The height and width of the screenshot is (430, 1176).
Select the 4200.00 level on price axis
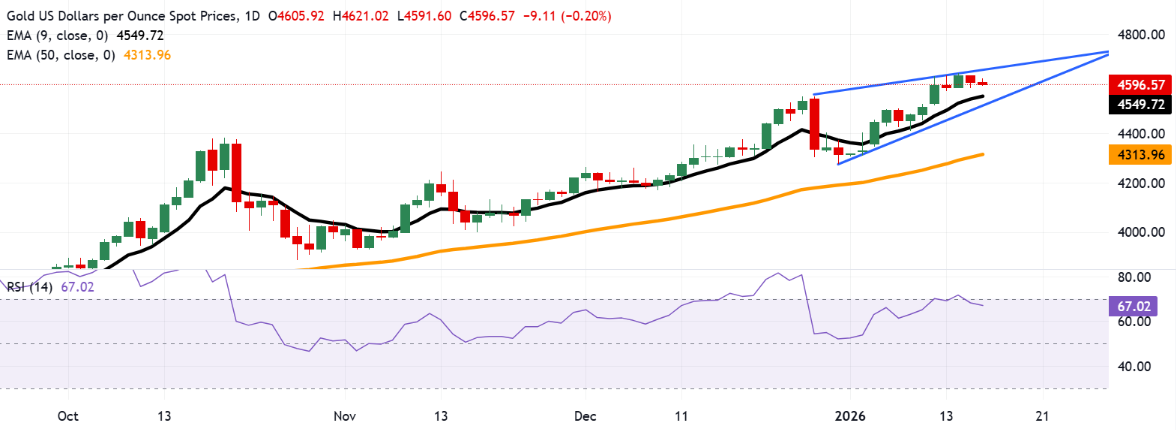coord(1142,183)
